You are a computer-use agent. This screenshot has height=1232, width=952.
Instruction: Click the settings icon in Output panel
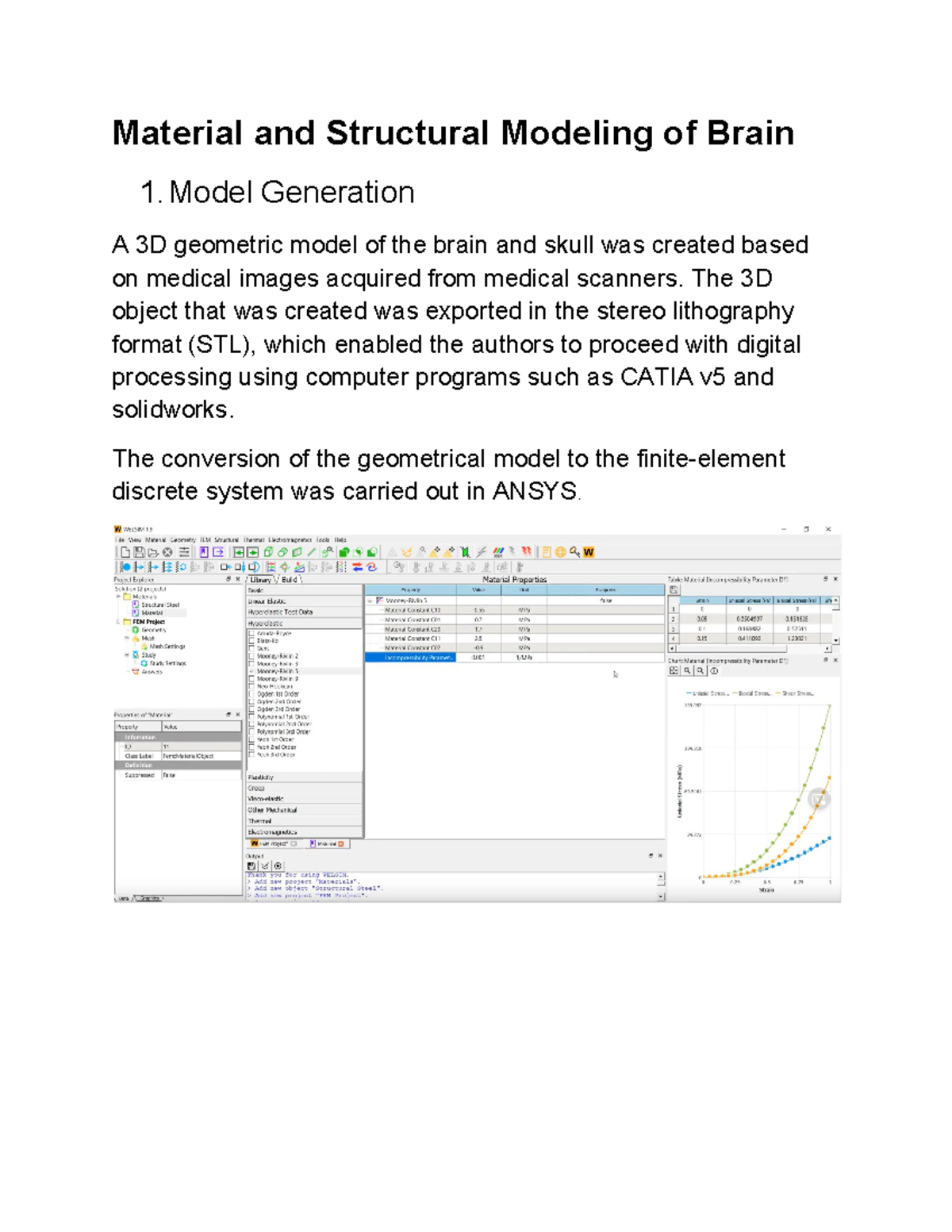[x=279, y=864]
